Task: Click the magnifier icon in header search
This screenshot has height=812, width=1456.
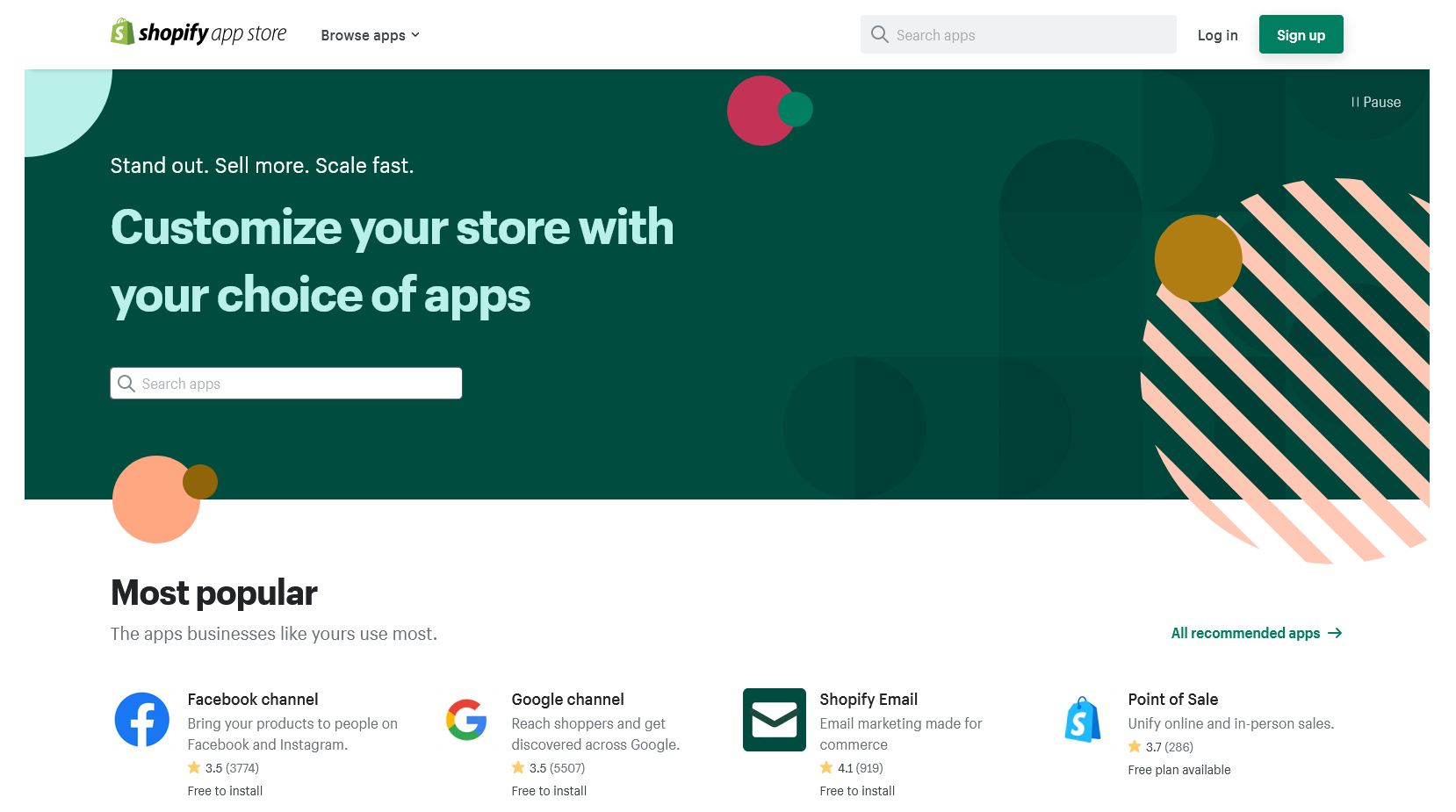Action: pyautogui.click(x=879, y=34)
